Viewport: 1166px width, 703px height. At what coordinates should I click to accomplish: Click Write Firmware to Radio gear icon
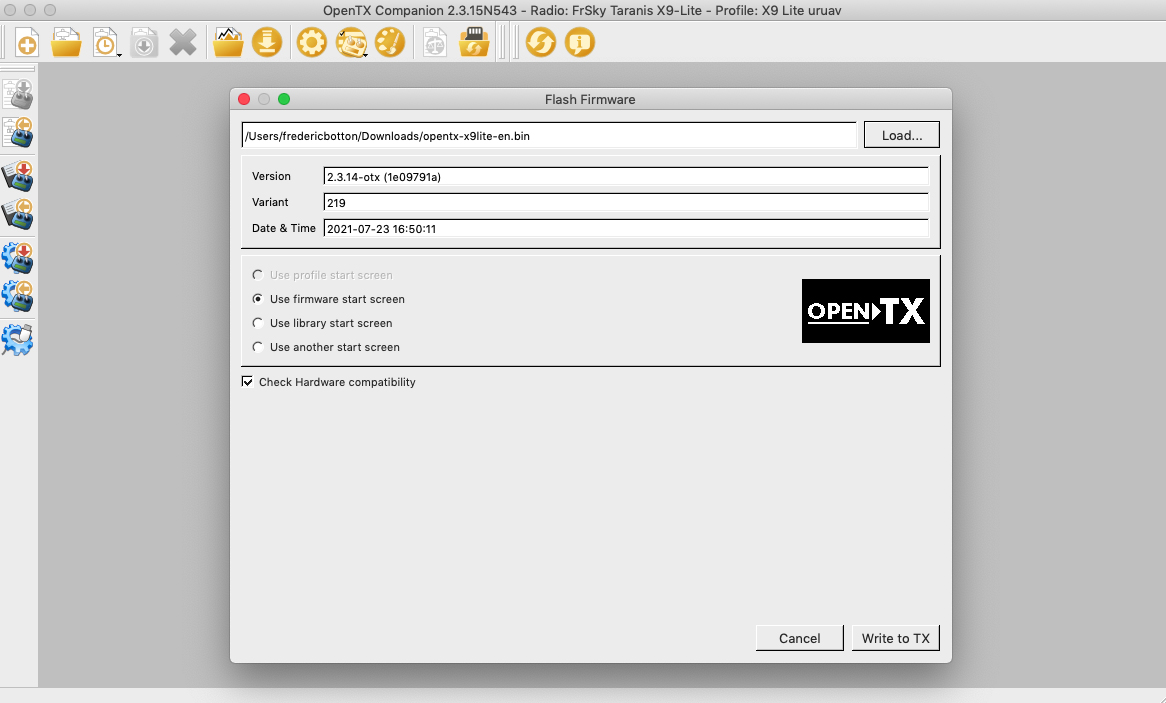coord(18,258)
